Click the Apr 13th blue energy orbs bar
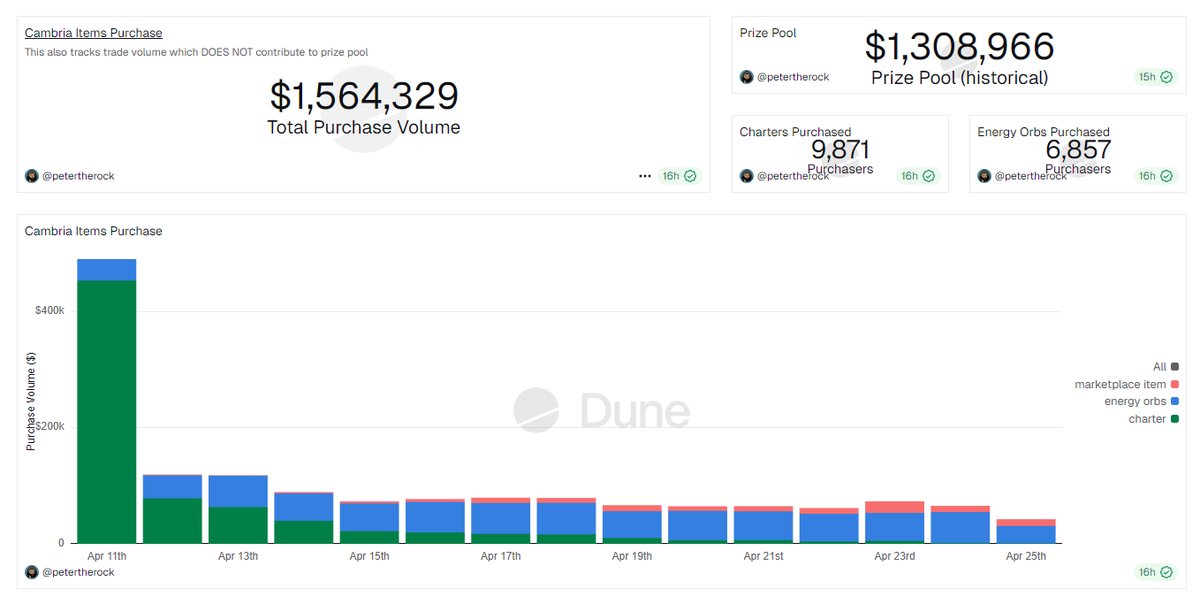Screen dimensions: 1200x604 (x=238, y=491)
